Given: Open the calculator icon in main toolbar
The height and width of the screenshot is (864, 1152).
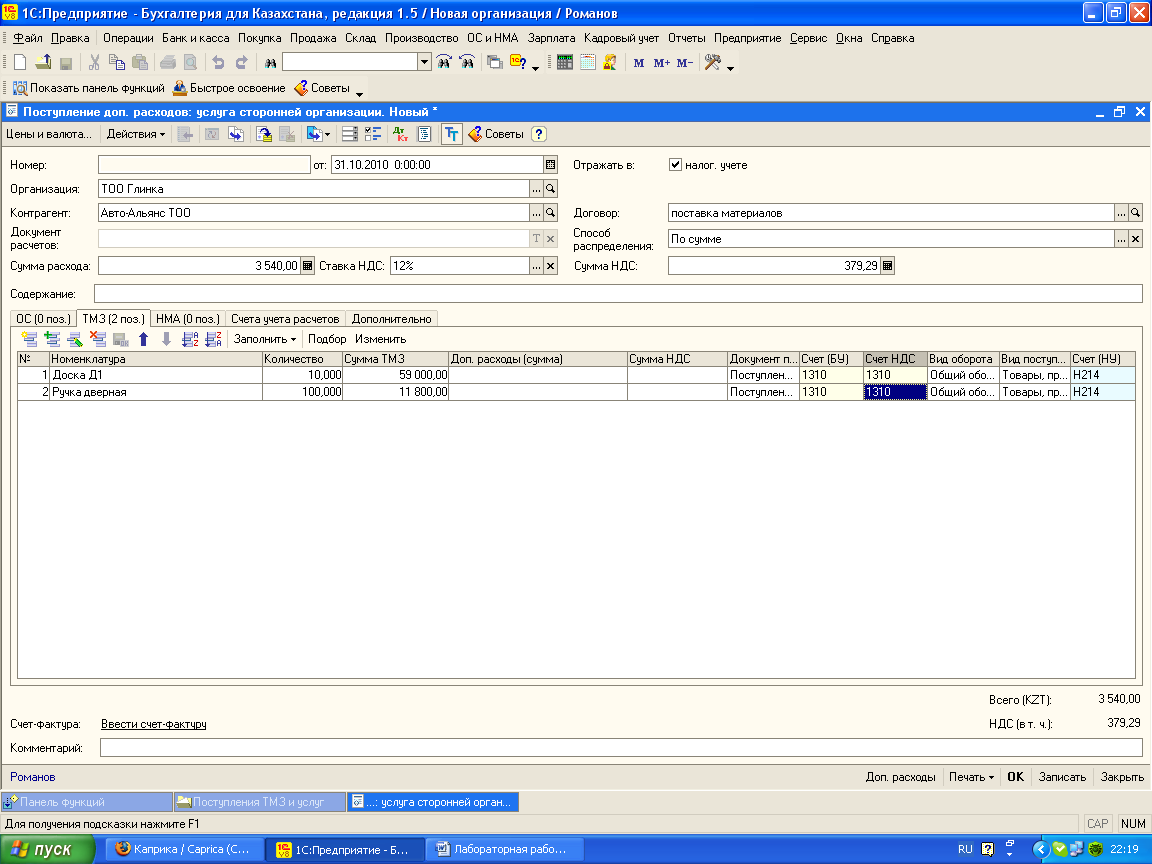Looking at the screenshot, I should (564, 63).
